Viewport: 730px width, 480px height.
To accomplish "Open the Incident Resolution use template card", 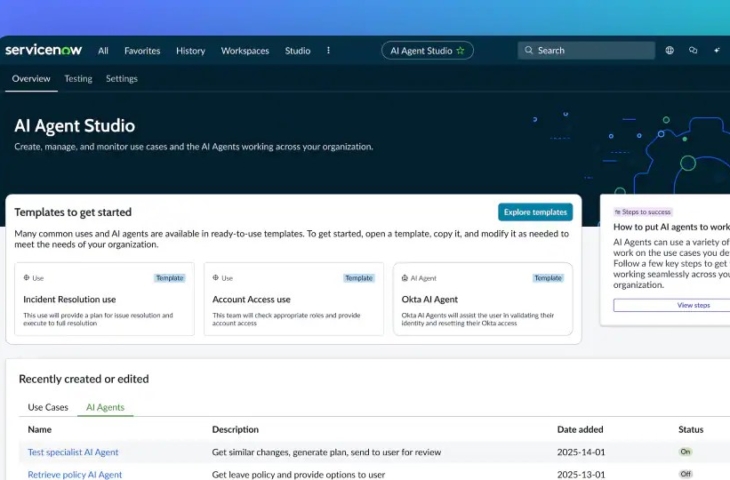I will (104, 299).
